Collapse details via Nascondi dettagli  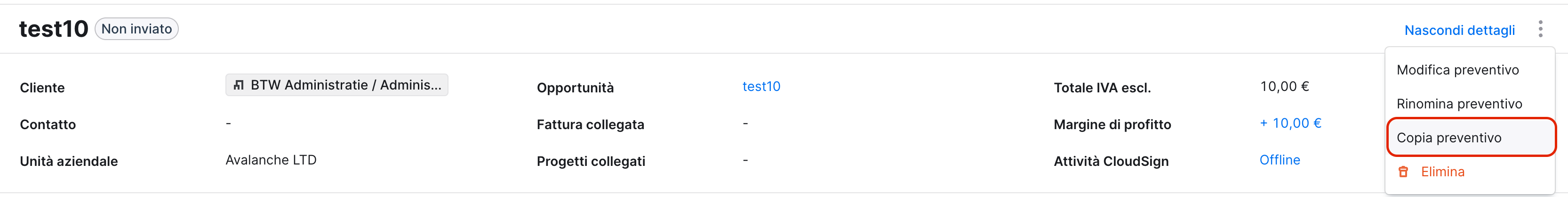point(1459,30)
